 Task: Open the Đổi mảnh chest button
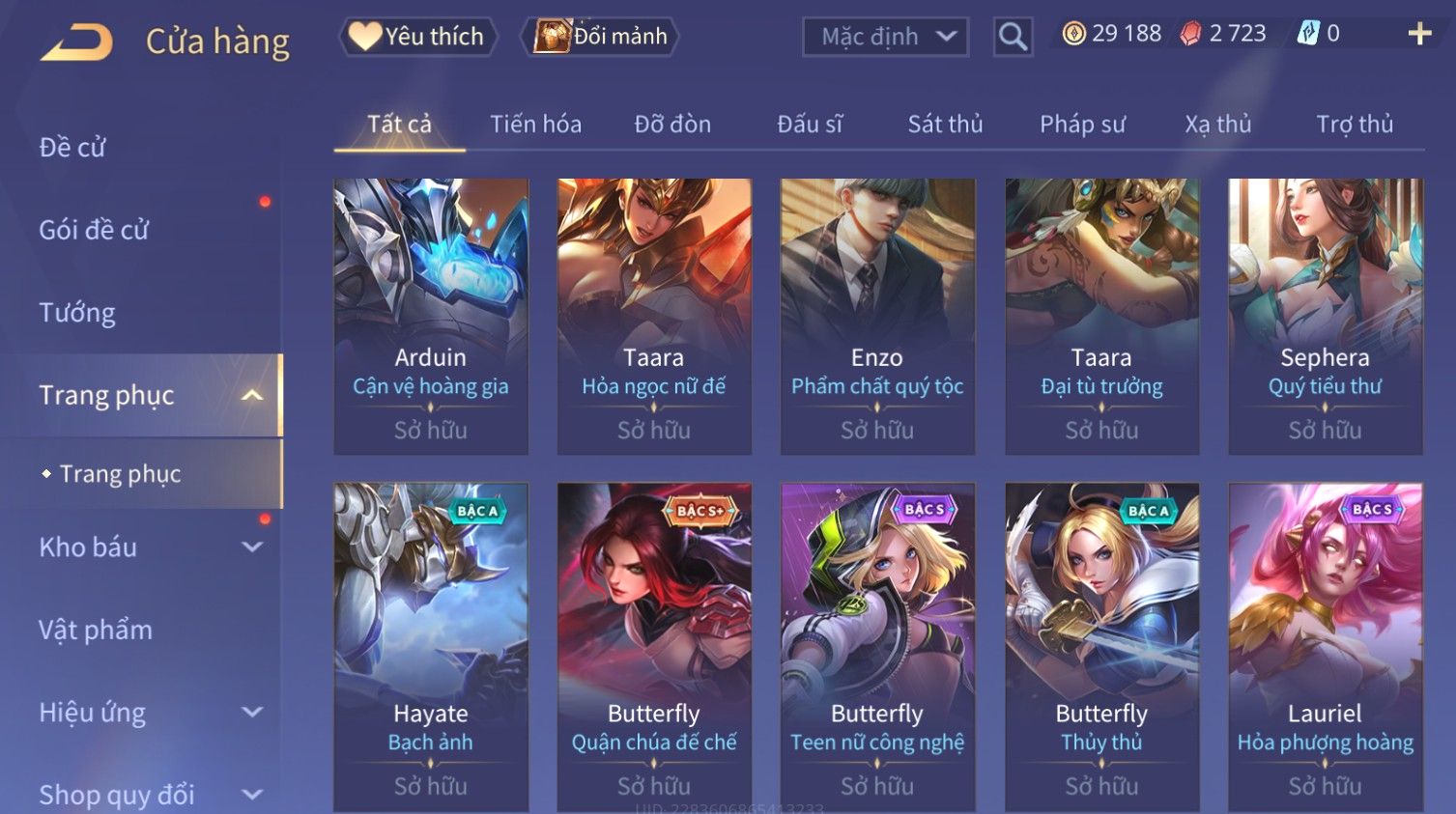point(600,37)
